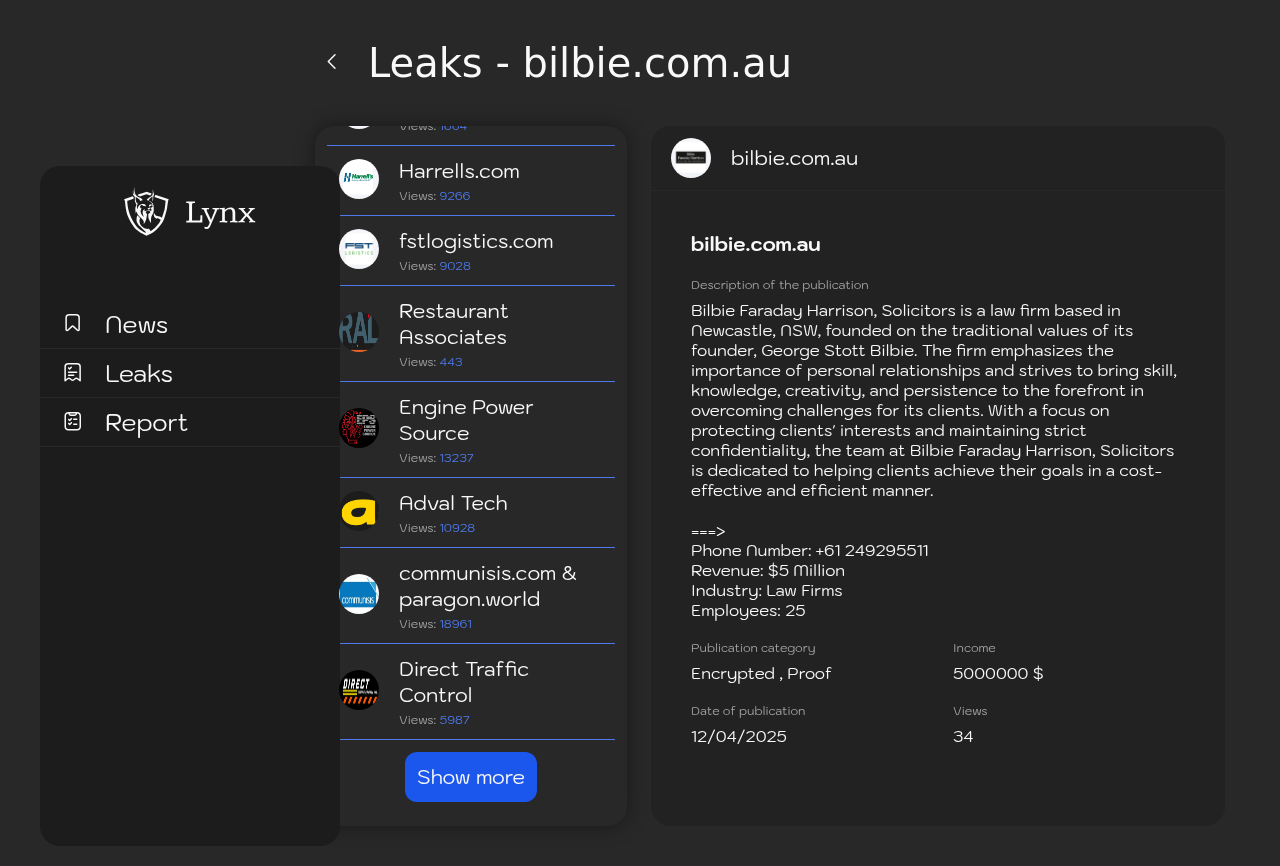Click the fstlogistics.com logo thumbnail
This screenshot has height=866, width=1280.
click(359, 249)
